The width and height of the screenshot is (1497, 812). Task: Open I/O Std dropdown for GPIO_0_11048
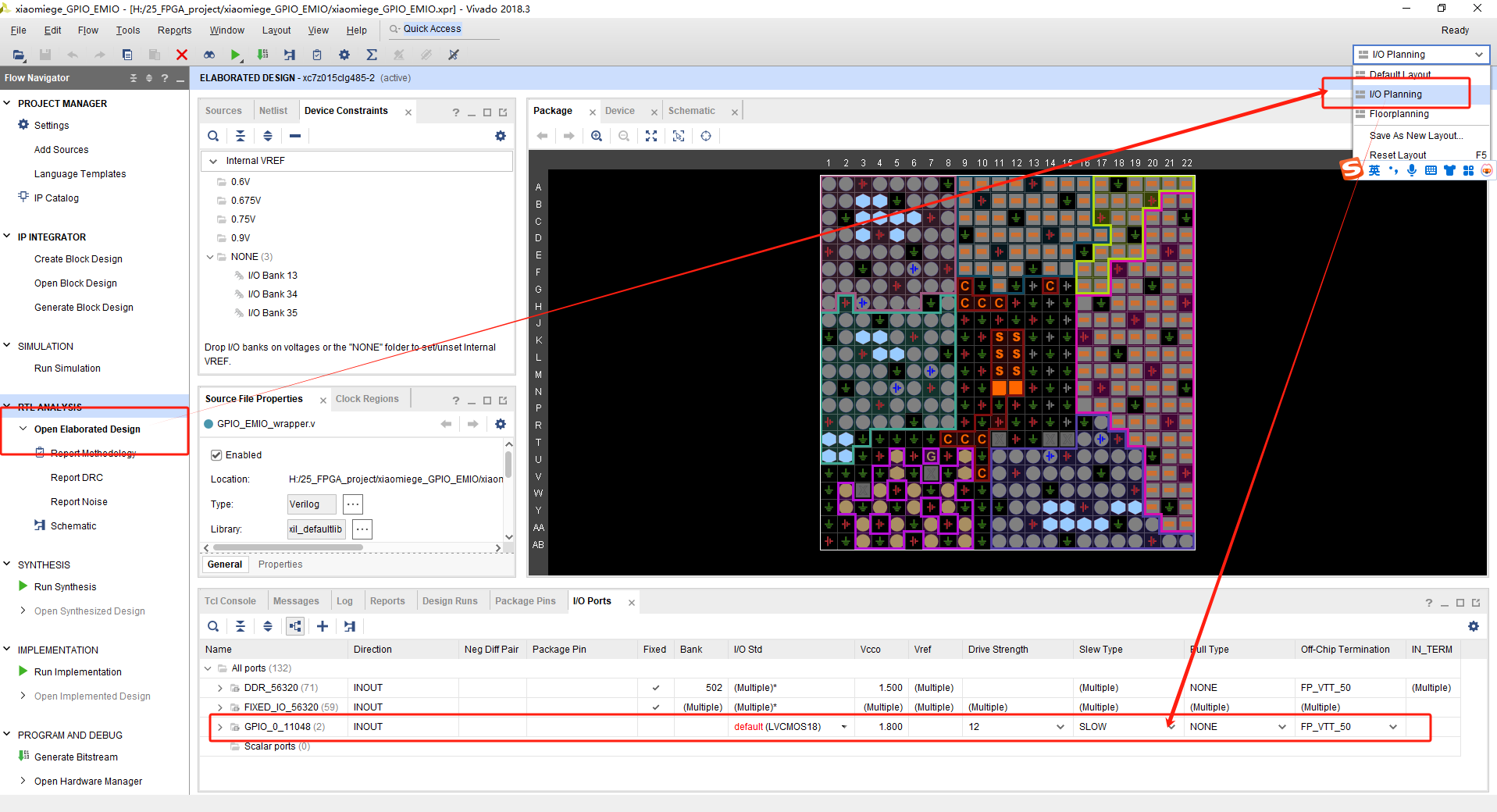[x=844, y=727]
